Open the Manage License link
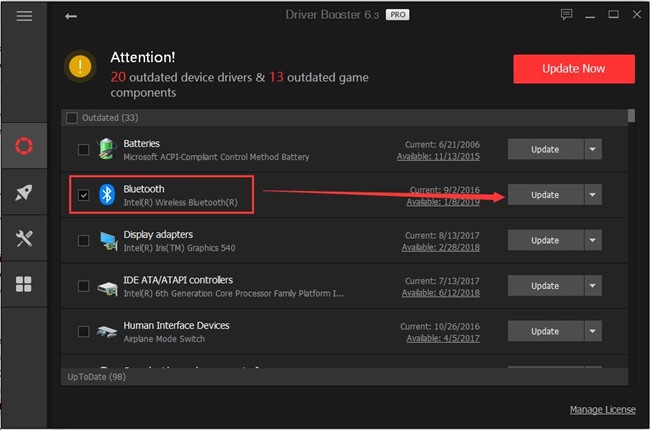The width and height of the screenshot is (650, 430). (x=602, y=410)
